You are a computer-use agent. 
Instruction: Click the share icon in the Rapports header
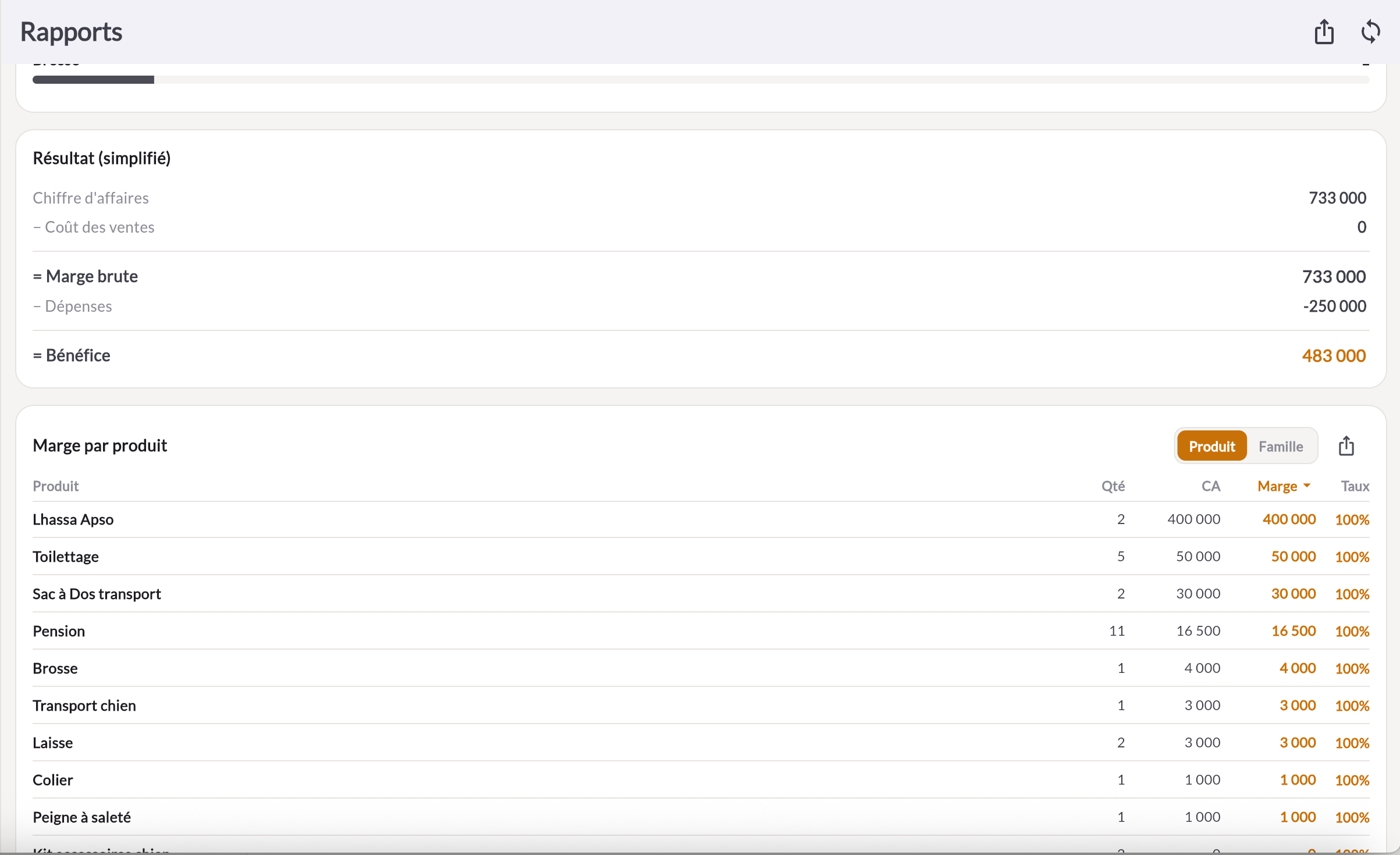(1324, 31)
